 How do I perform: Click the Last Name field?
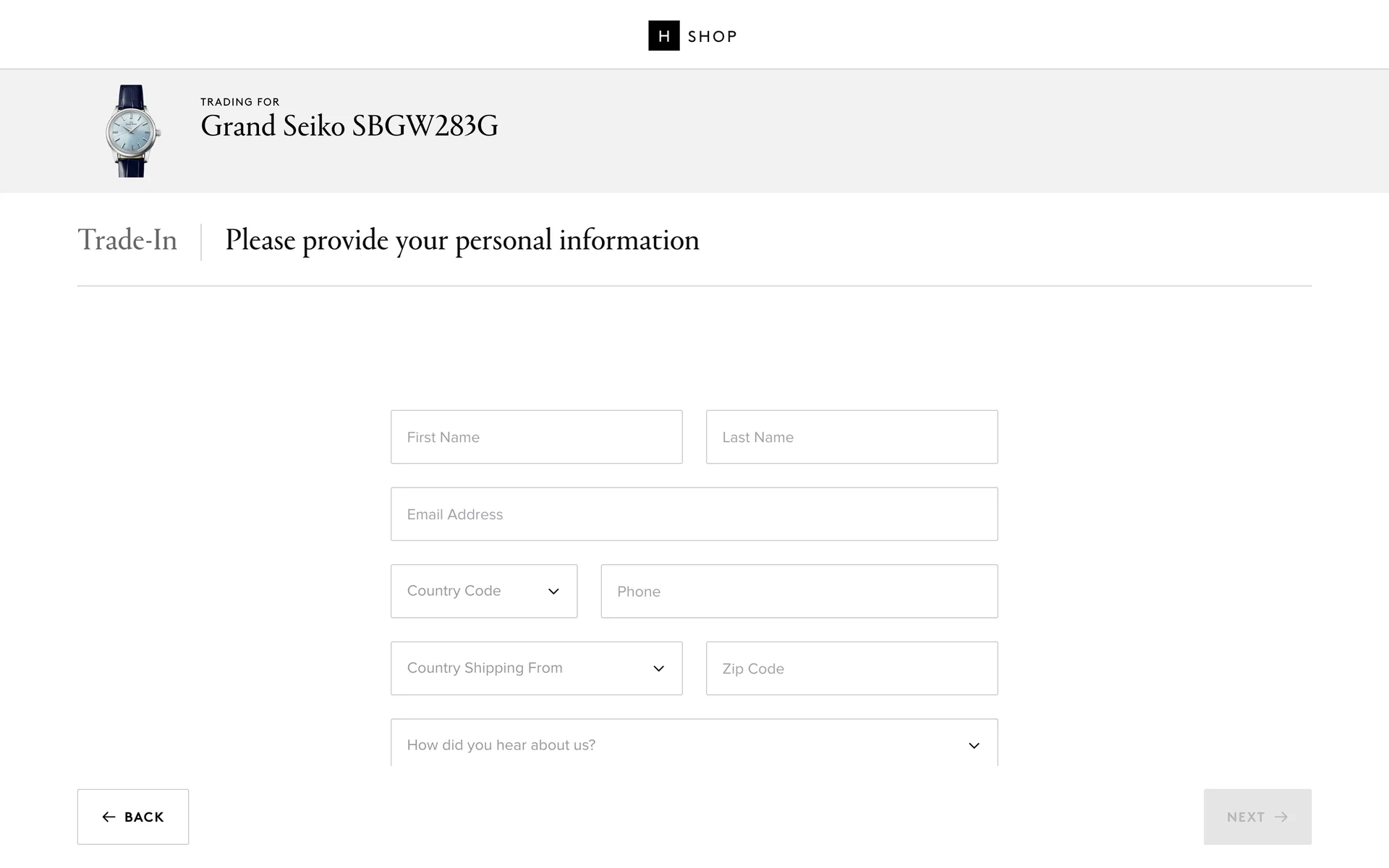[x=851, y=437]
